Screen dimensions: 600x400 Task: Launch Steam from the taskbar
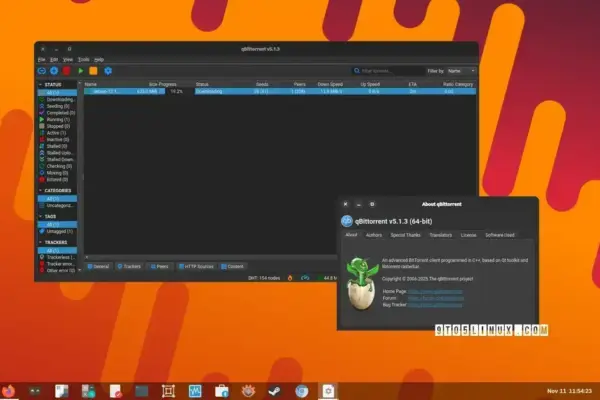[274, 391]
